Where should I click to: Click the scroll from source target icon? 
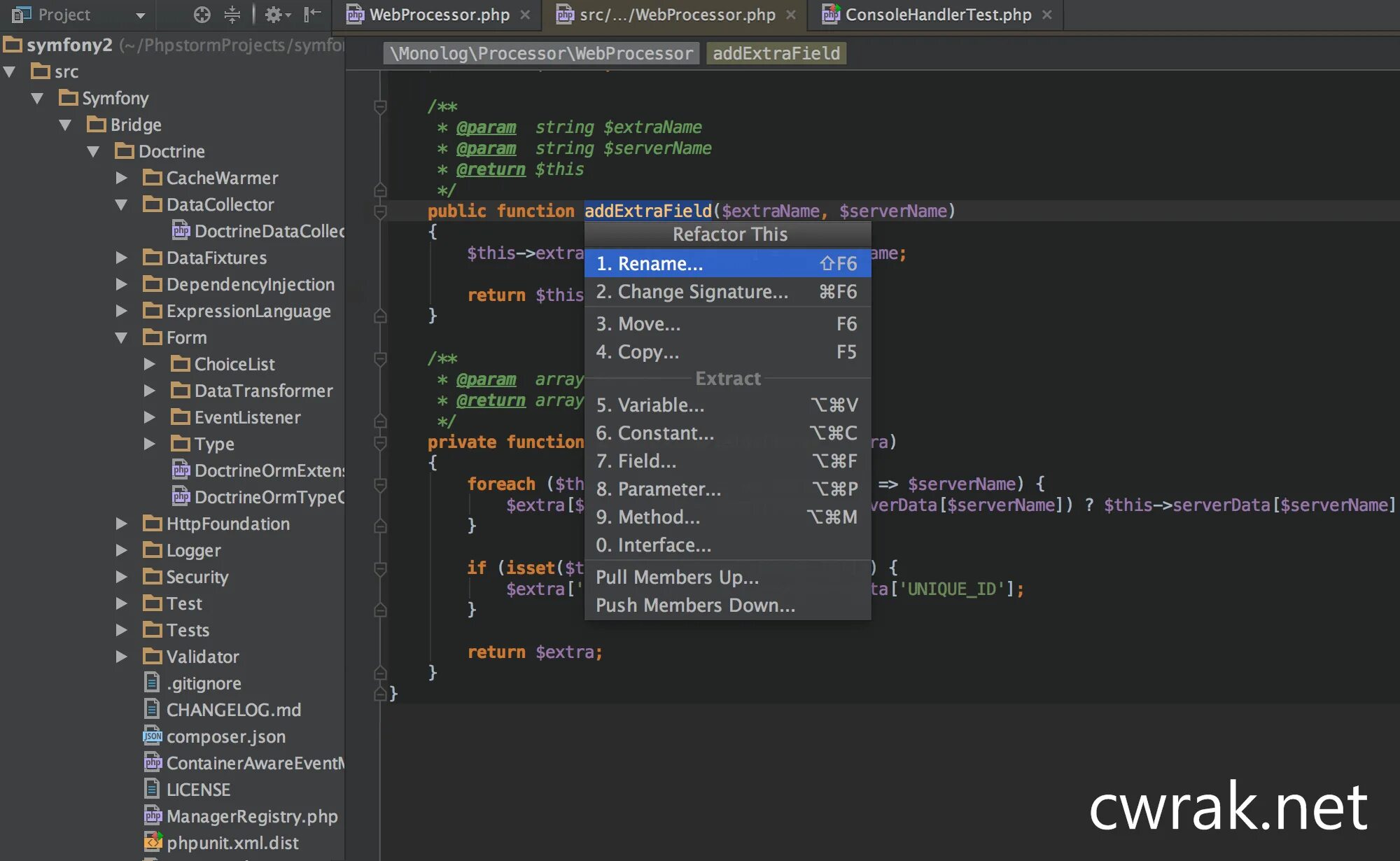click(x=202, y=15)
